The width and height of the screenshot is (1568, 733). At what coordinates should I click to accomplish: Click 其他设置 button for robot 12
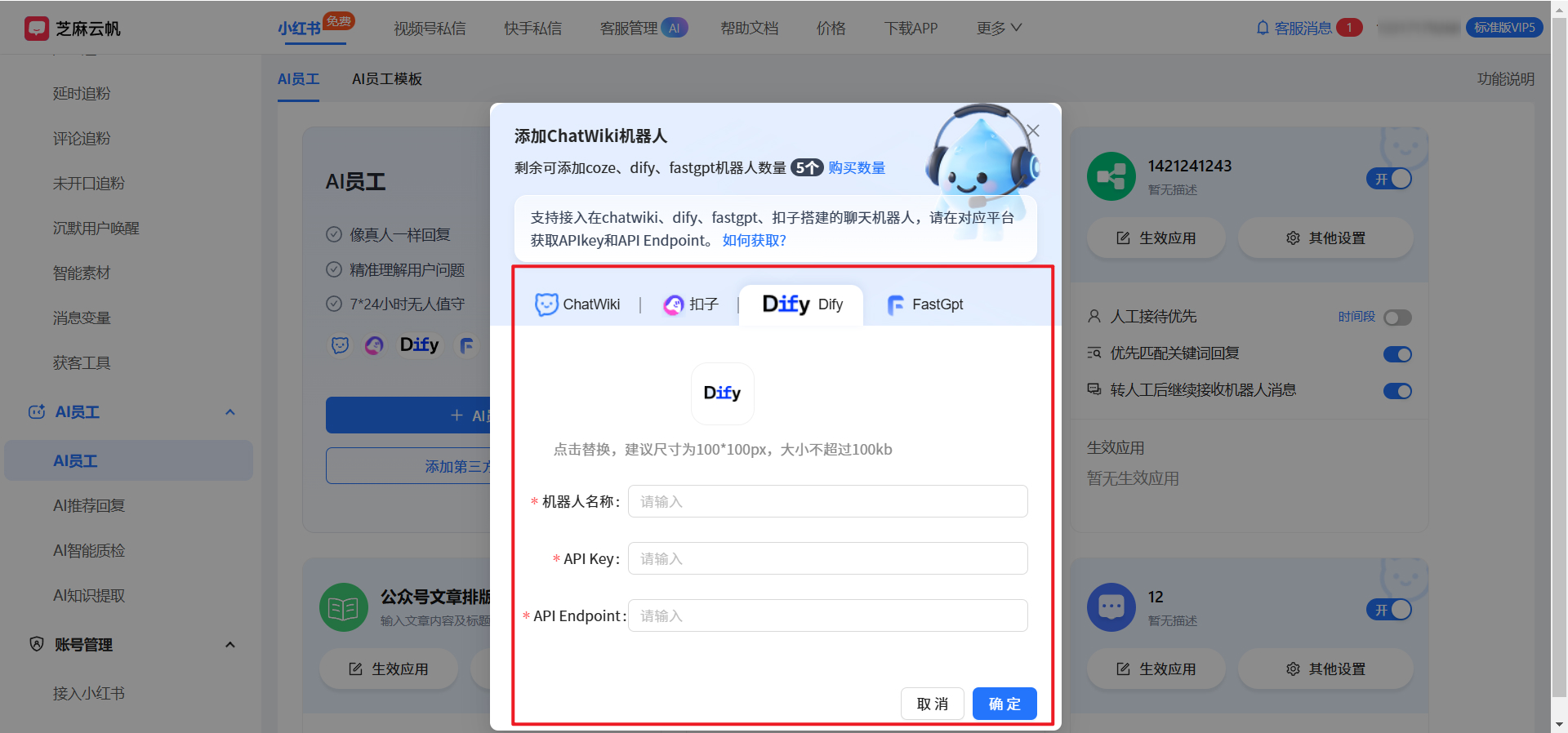coord(1325,669)
